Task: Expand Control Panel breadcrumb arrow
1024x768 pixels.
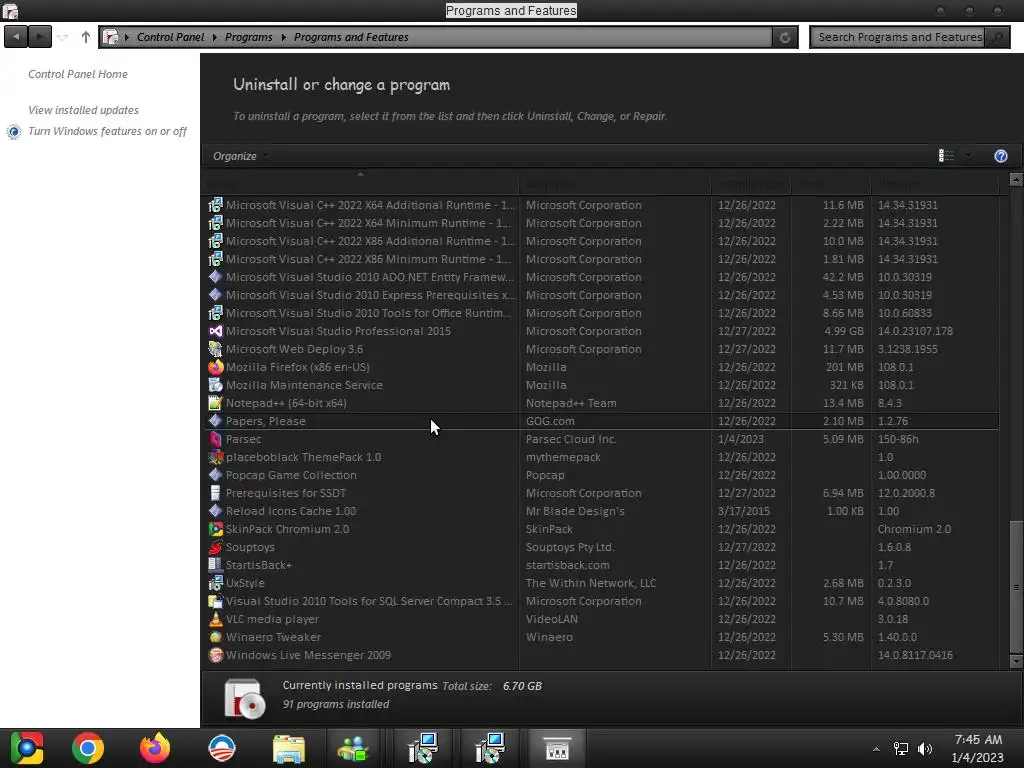Action: coord(214,37)
